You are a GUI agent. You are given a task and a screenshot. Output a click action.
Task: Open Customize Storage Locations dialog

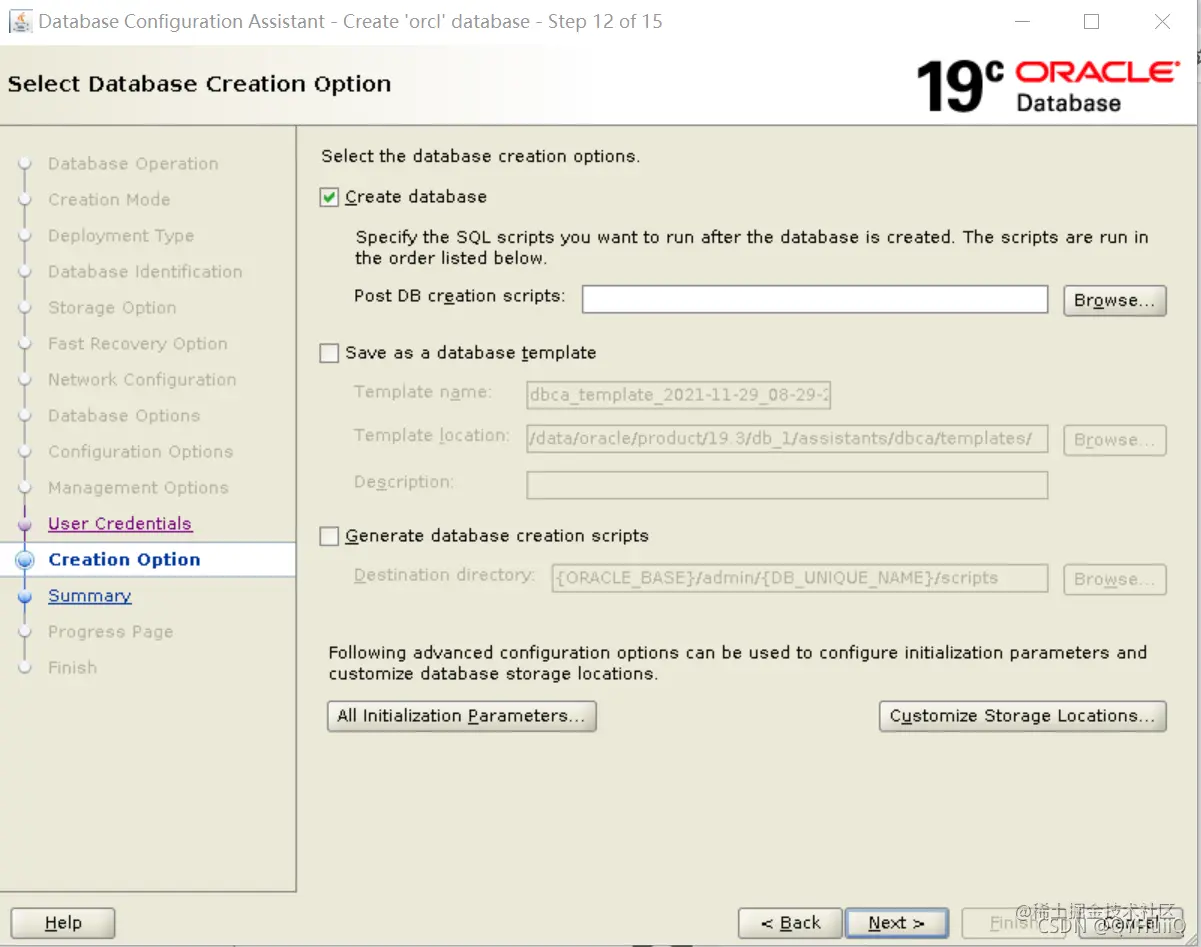[1023, 716]
